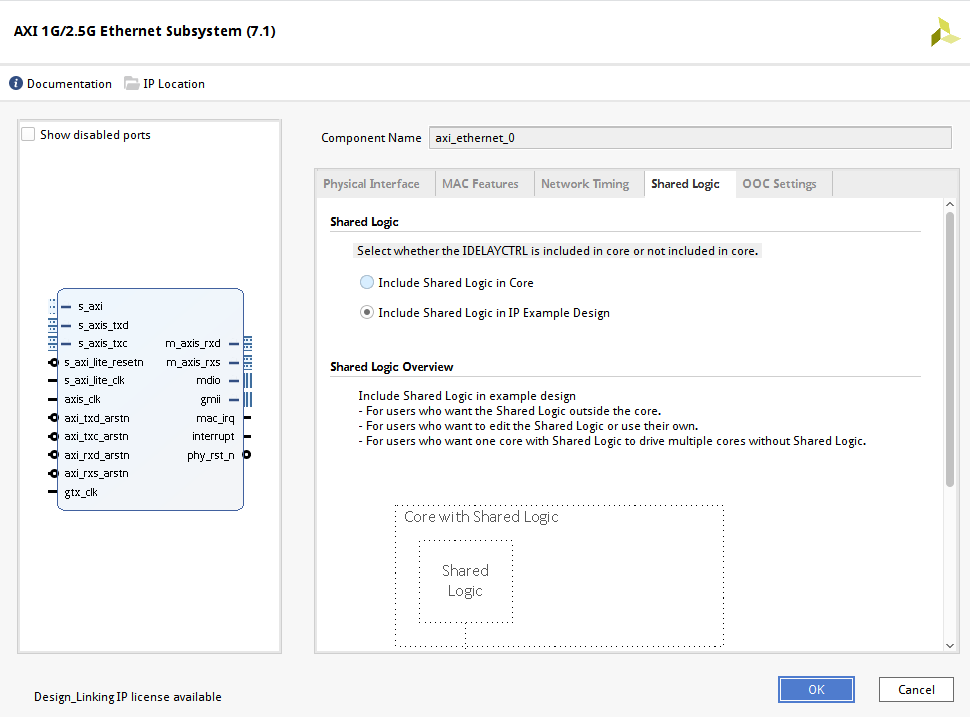The width and height of the screenshot is (970, 717).
Task: Switch to the Physical Interface tab
Action: pos(371,184)
